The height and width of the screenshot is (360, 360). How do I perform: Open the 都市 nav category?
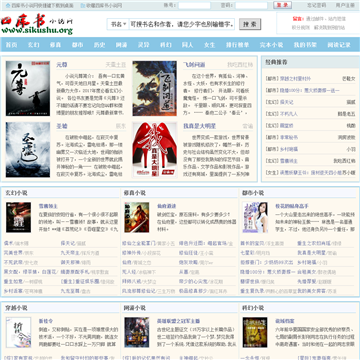[77, 45]
